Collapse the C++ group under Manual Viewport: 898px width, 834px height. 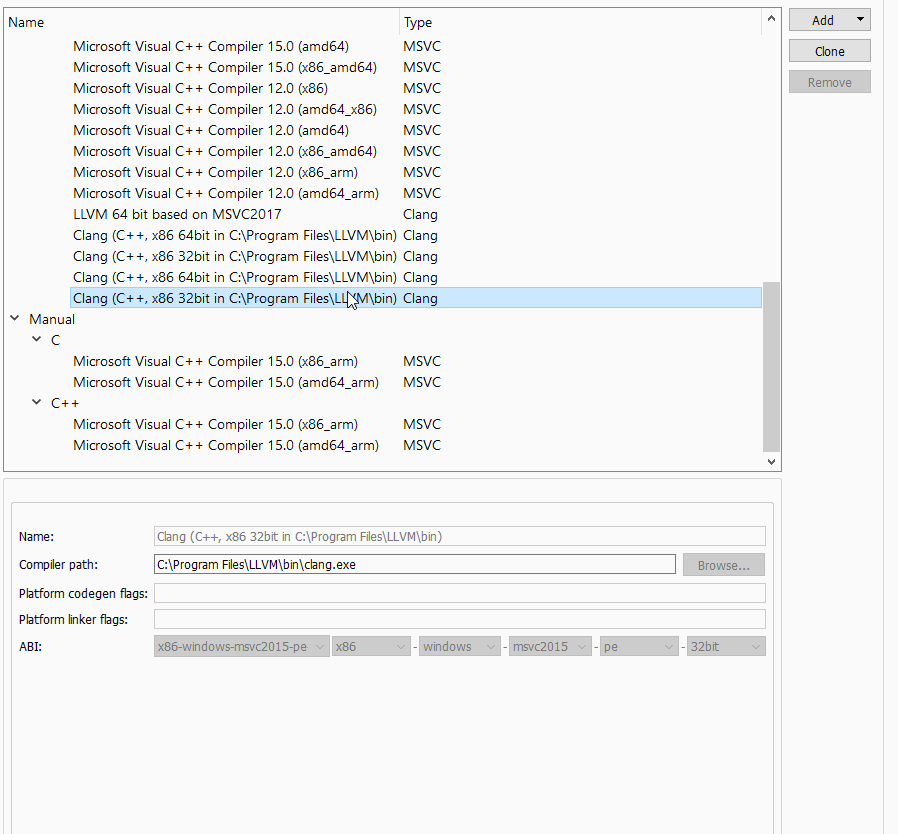[37, 403]
